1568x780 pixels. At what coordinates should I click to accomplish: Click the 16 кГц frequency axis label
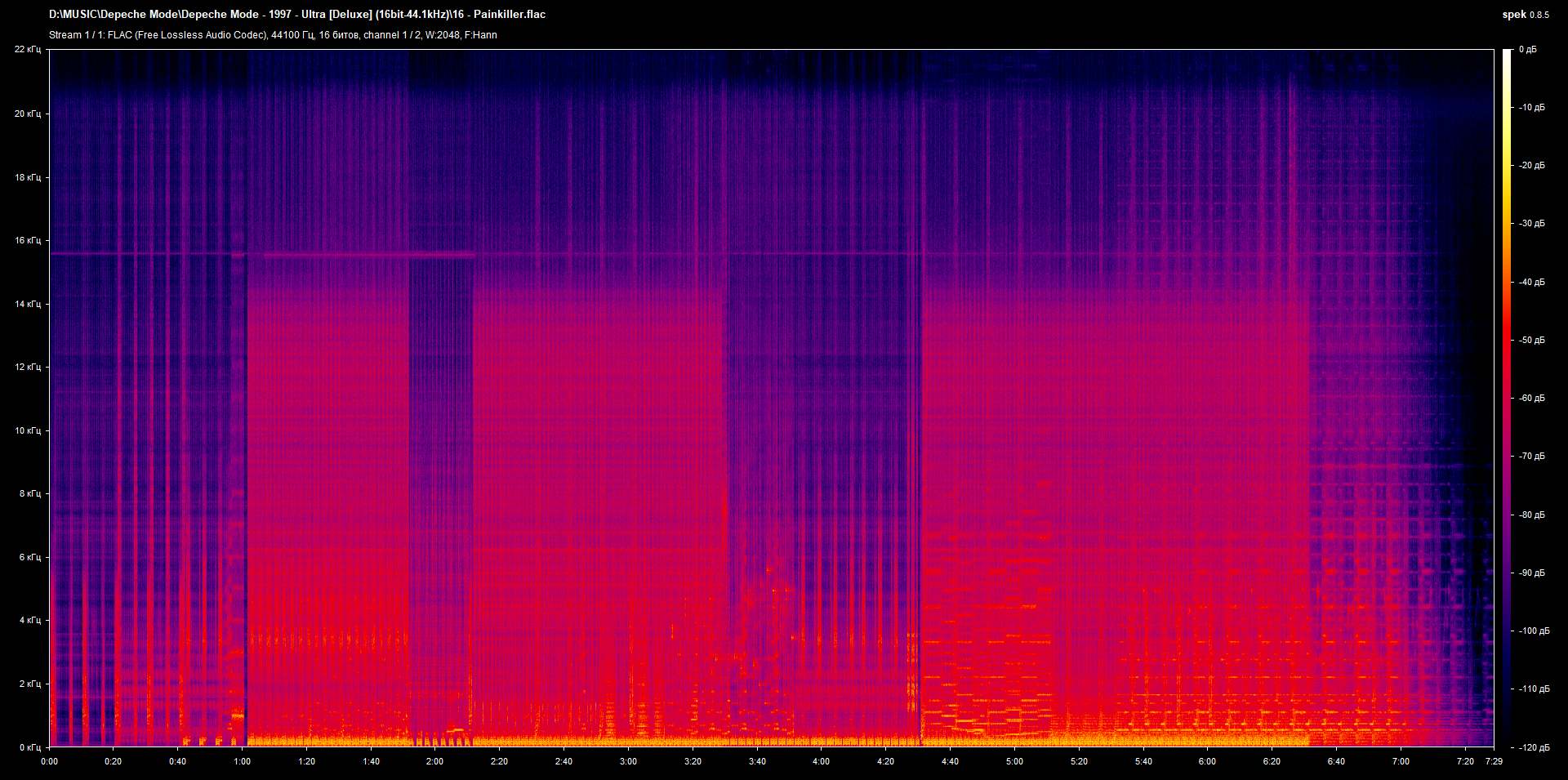(x=28, y=241)
